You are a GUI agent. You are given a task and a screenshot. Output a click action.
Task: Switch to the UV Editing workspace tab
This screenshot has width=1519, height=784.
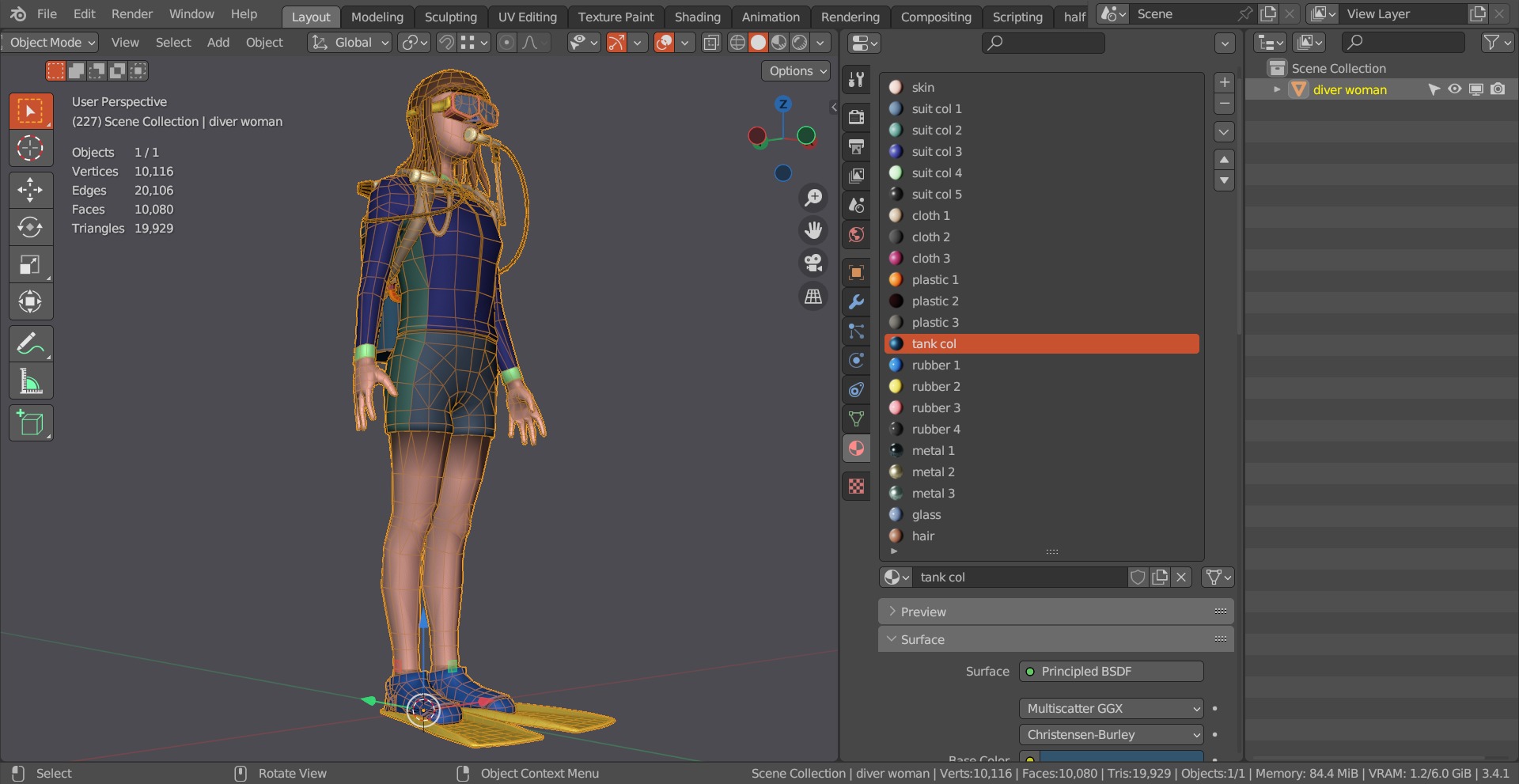527,17
